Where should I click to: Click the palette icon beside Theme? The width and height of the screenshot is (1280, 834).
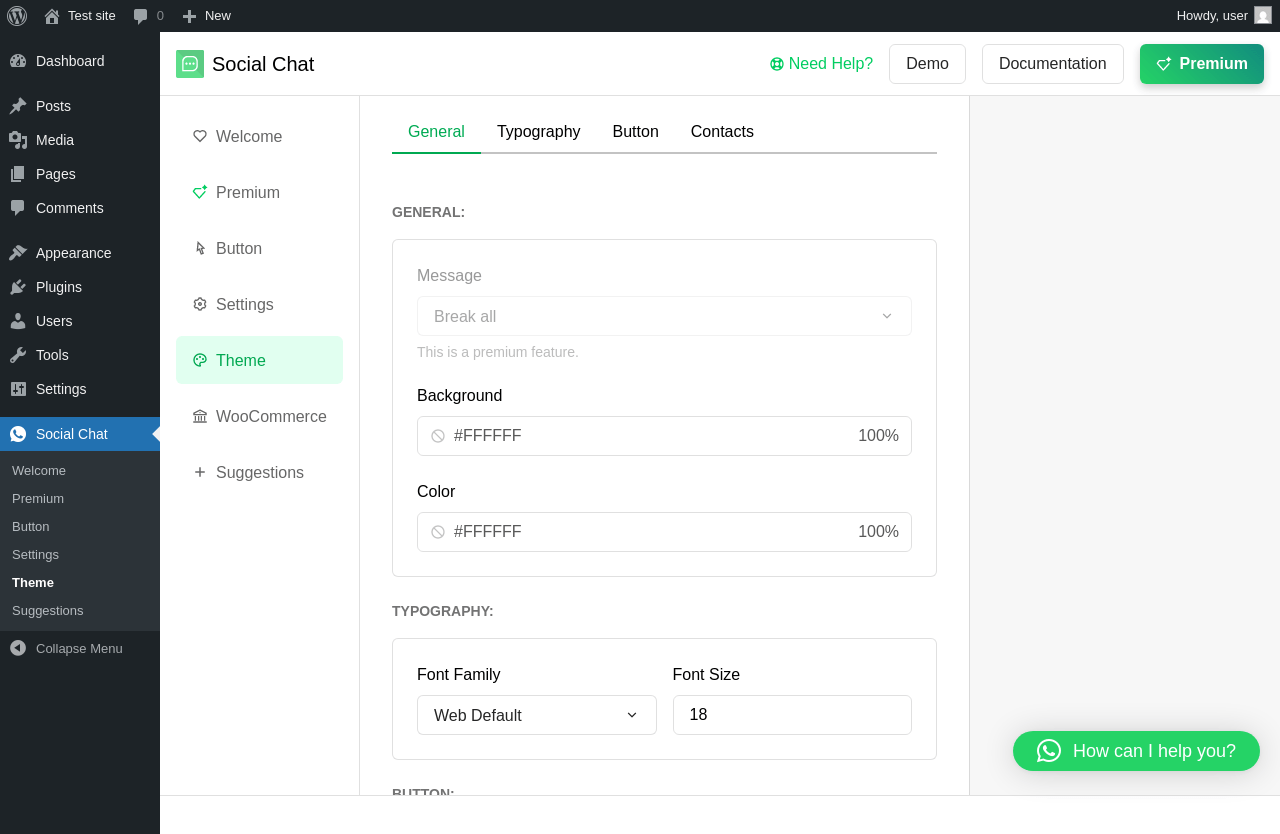click(x=200, y=360)
